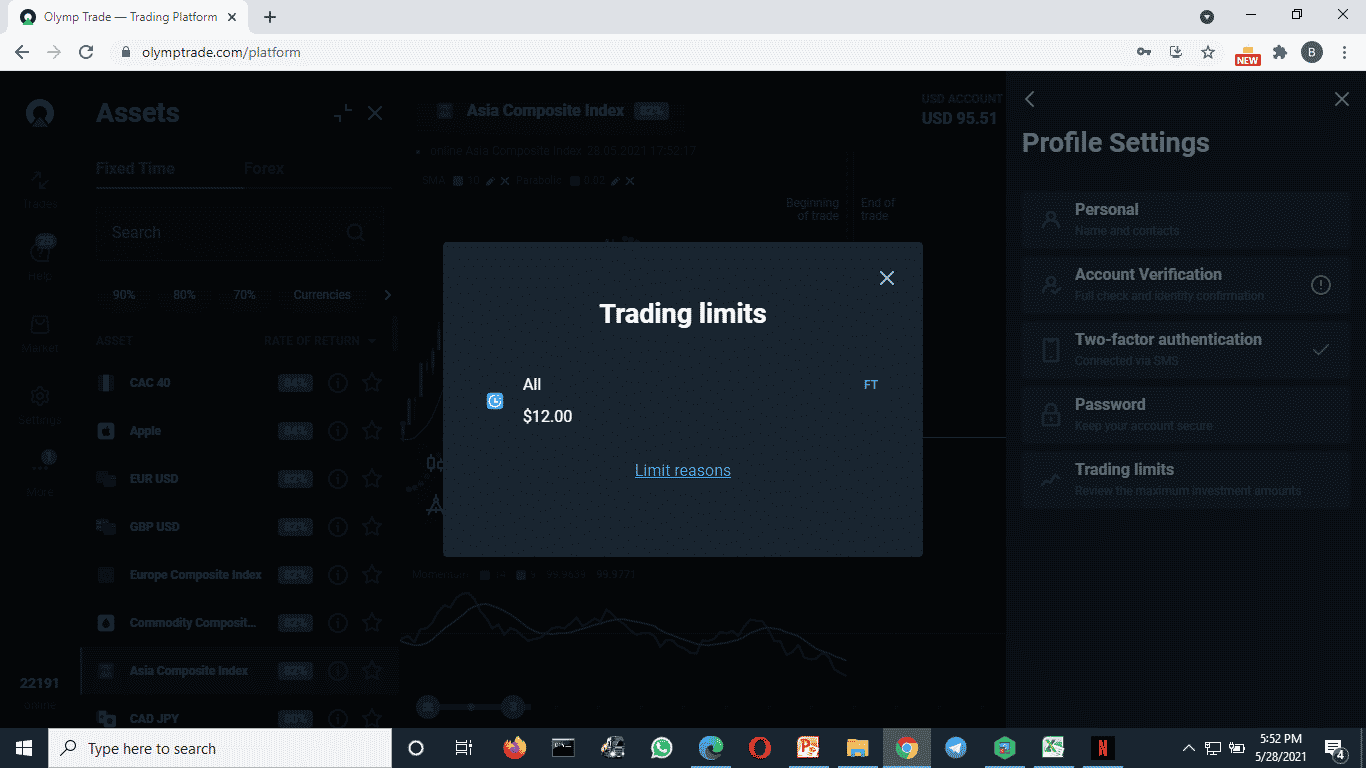Click the asset Search field
The width and height of the screenshot is (1366, 768).
point(239,232)
